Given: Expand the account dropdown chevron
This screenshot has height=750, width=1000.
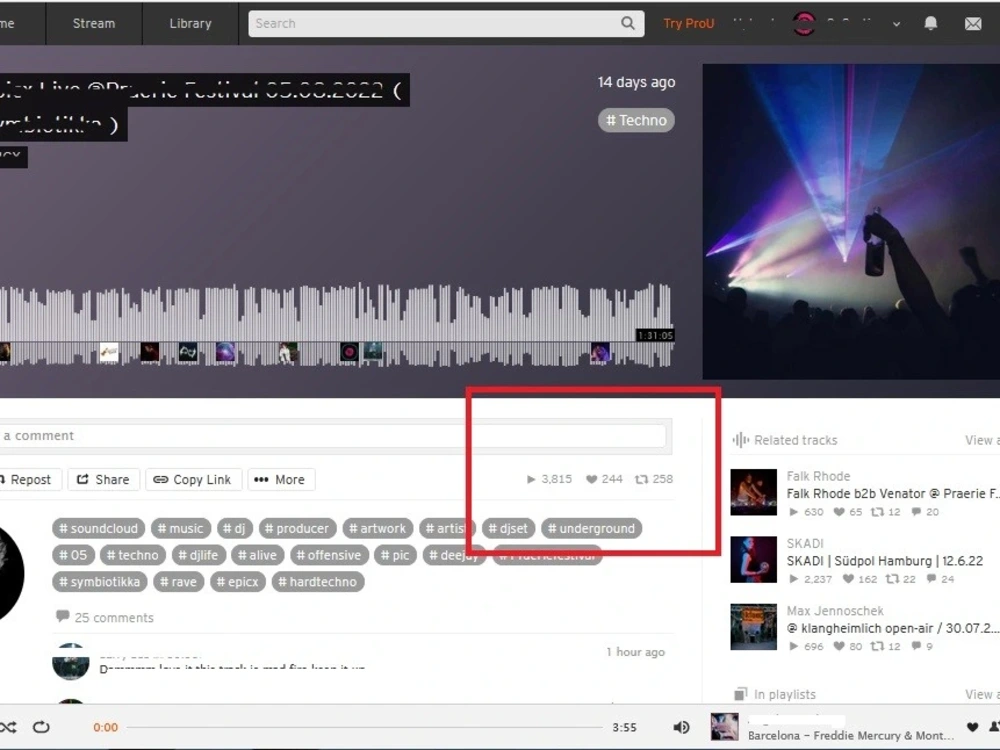Looking at the screenshot, I should 896,24.
